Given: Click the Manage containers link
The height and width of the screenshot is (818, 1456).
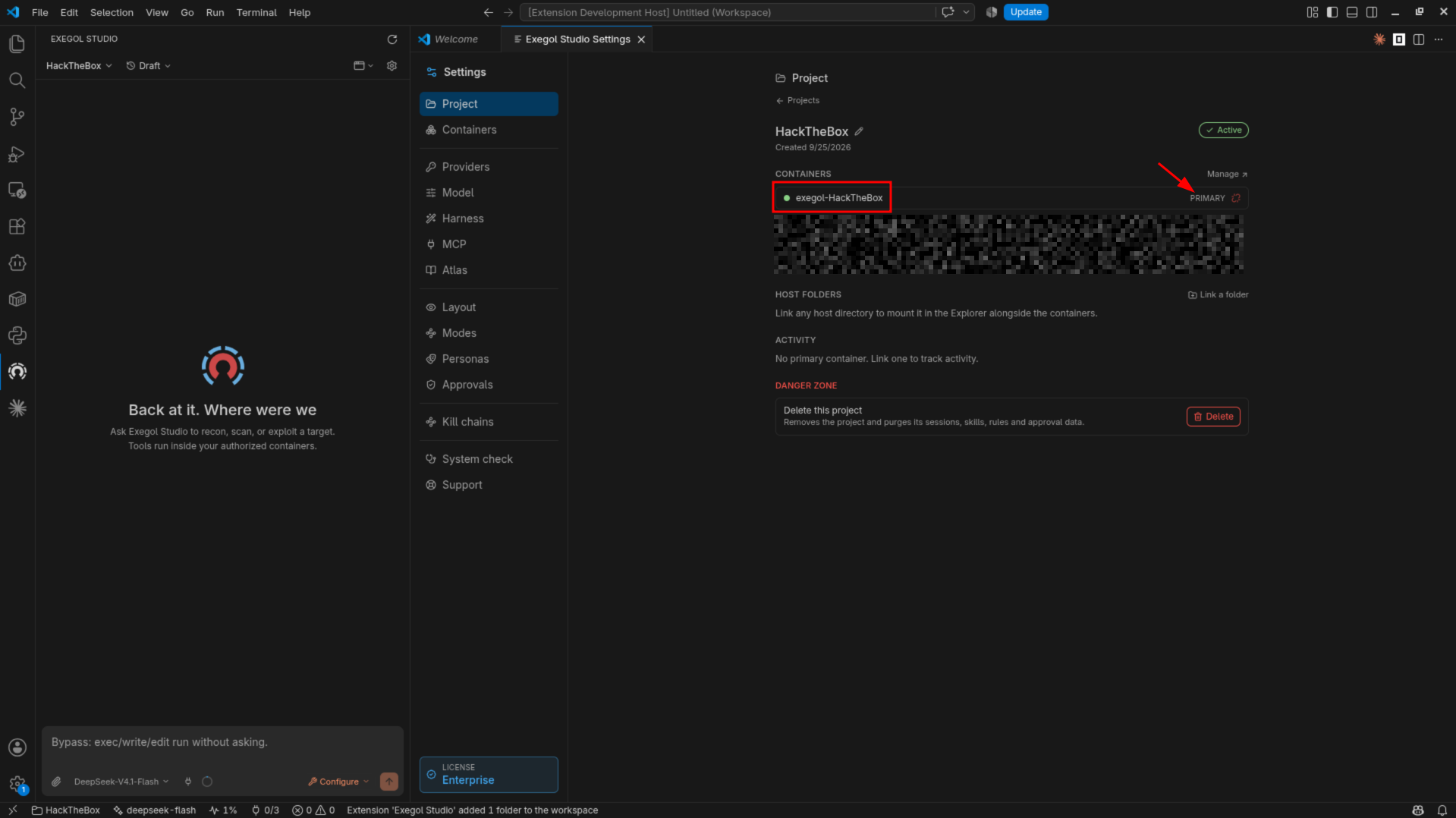Looking at the screenshot, I should pyautogui.click(x=1227, y=175).
